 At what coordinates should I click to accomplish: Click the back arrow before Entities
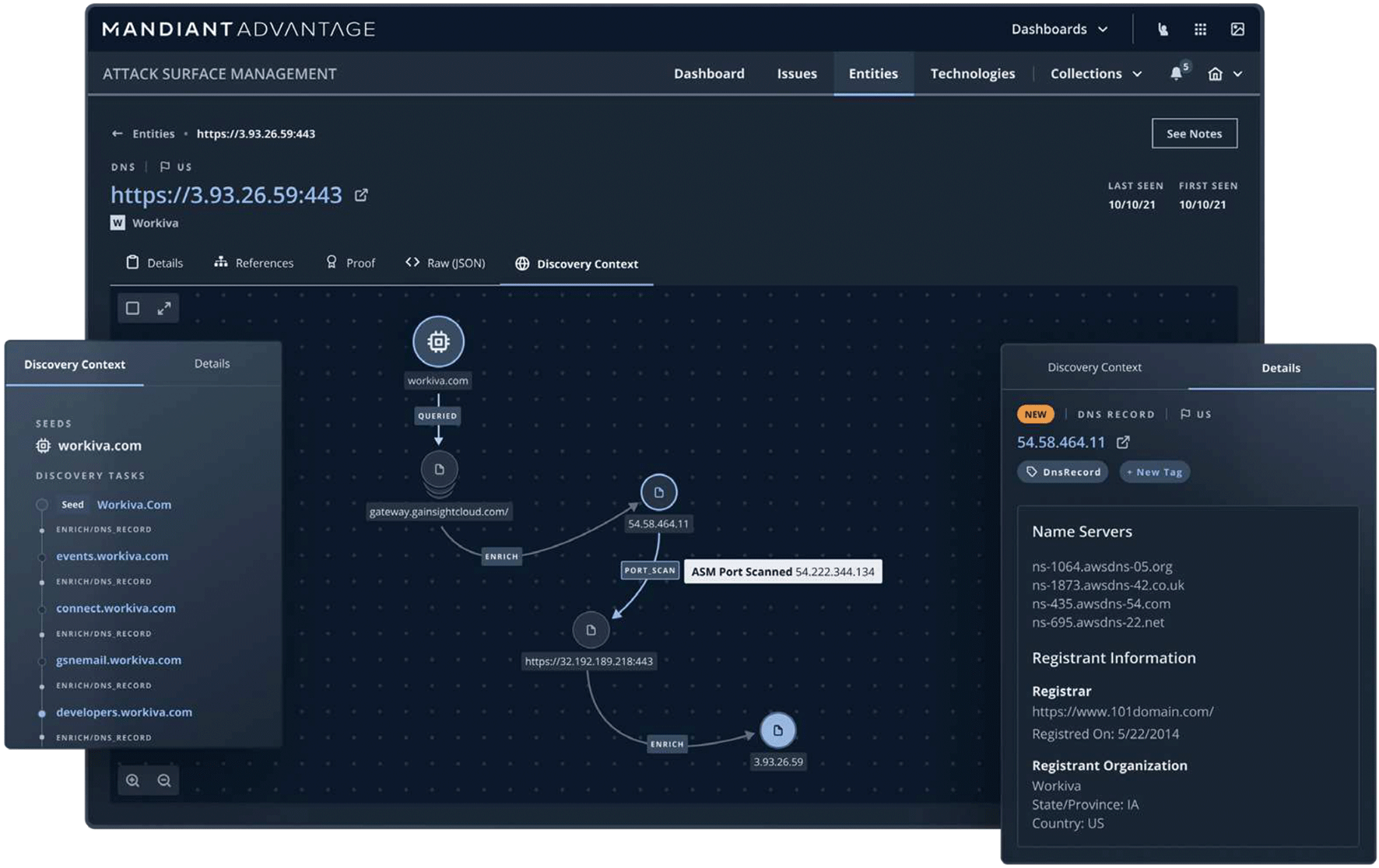click(118, 134)
